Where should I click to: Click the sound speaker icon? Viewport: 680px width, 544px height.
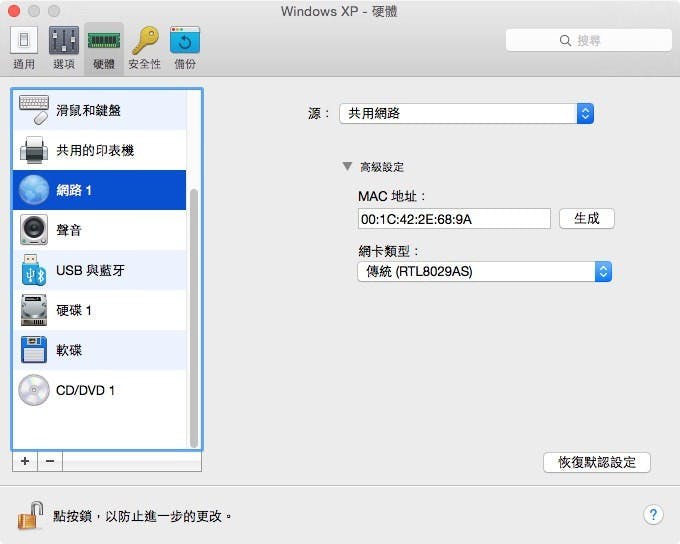(x=34, y=230)
